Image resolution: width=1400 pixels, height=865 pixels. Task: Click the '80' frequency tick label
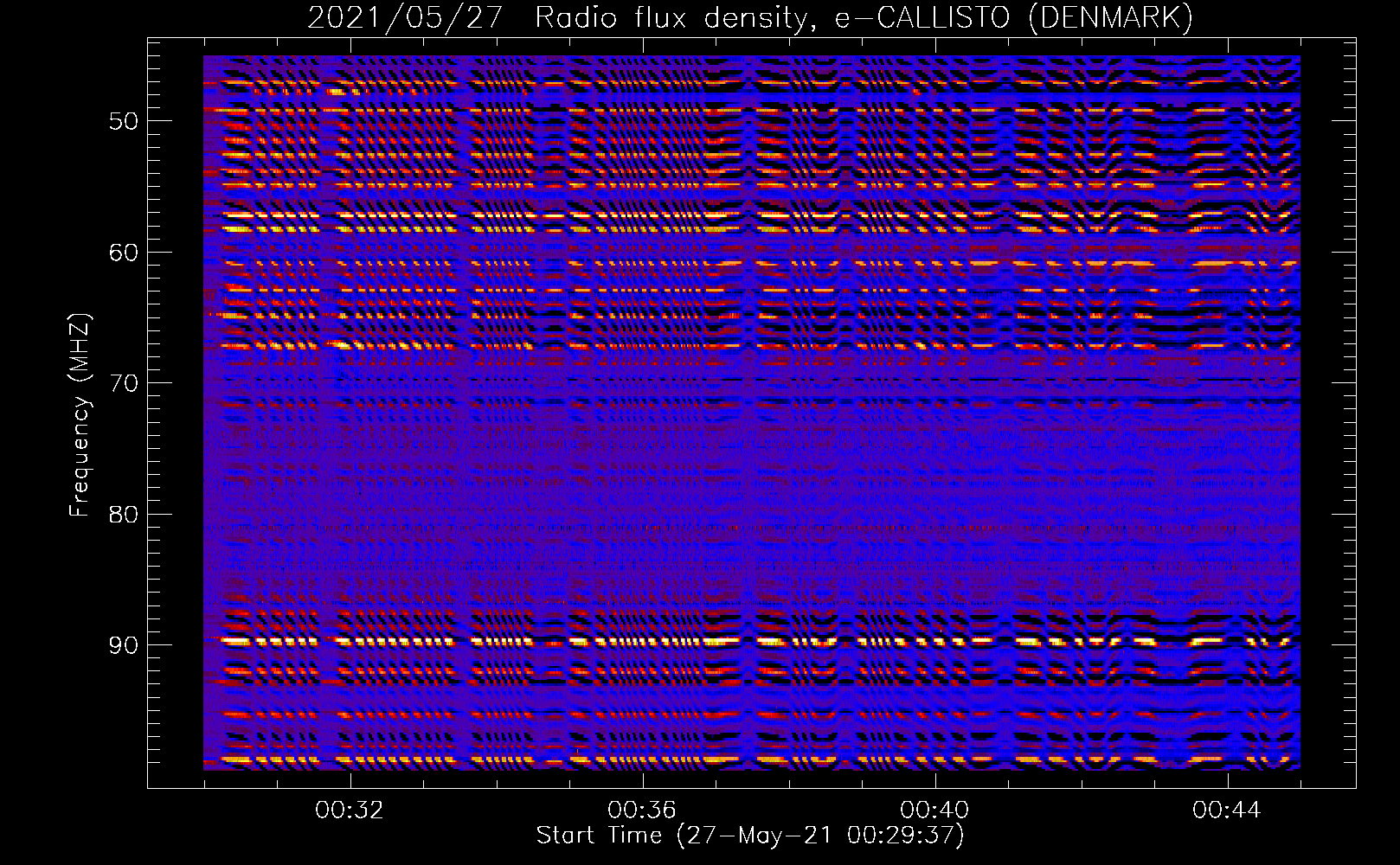pos(123,515)
